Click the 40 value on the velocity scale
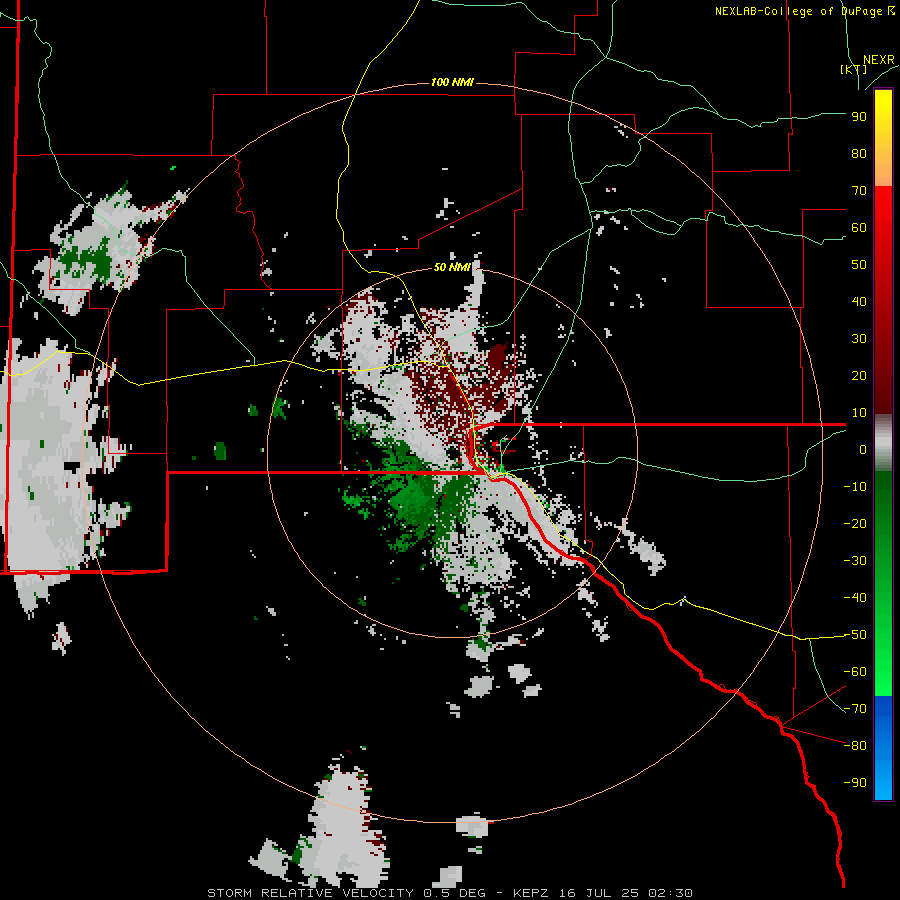Viewport: 900px width, 900px height. [859, 301]
